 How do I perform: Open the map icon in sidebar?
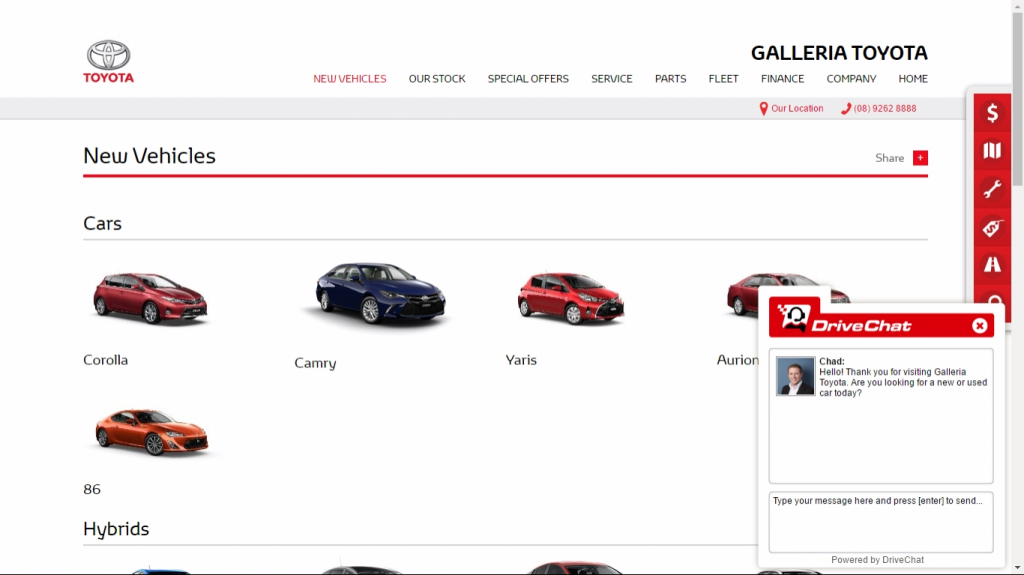(992, 151)
